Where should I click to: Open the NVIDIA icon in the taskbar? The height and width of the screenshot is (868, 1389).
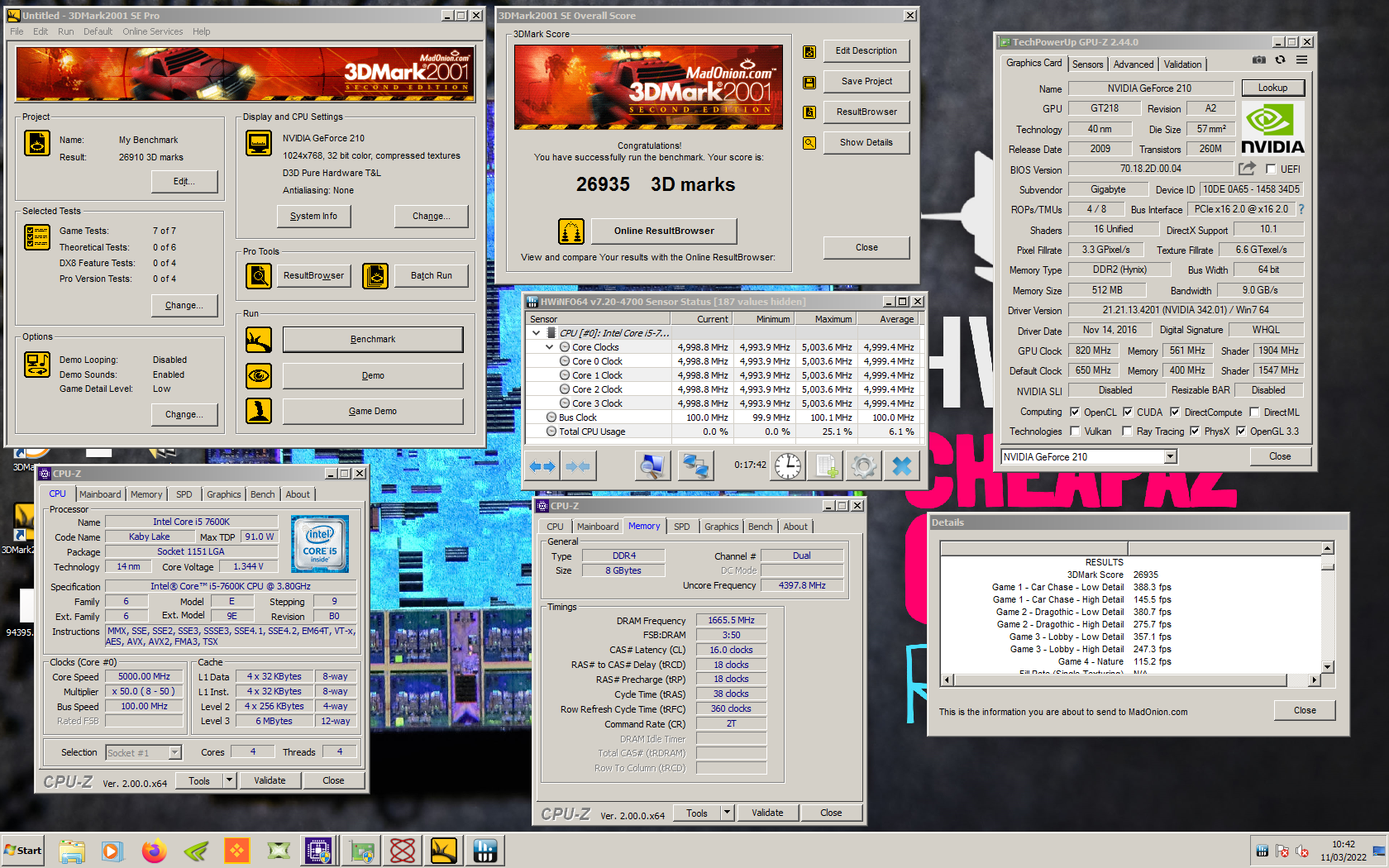click(196, 851)
